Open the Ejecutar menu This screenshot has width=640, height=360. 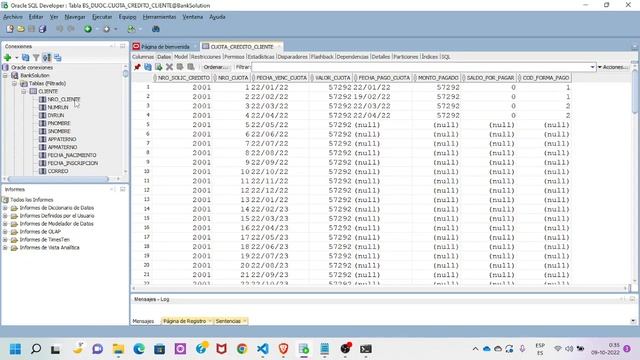[x=102, y=17]
